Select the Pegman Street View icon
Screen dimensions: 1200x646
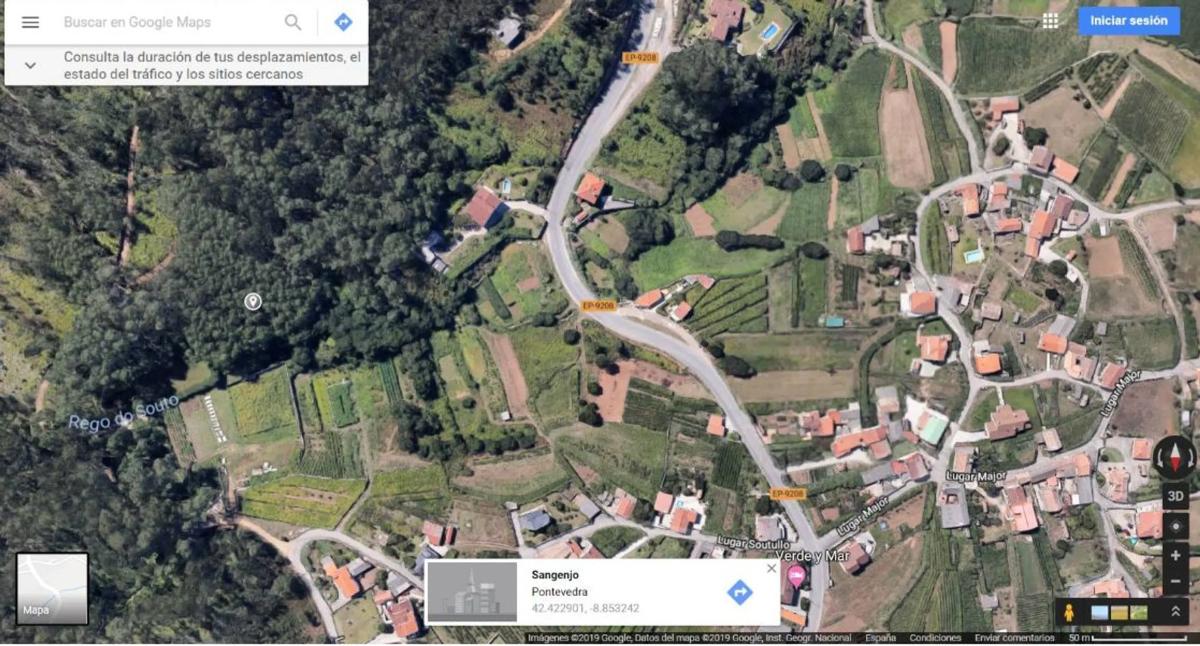(x=1069, y=612)
